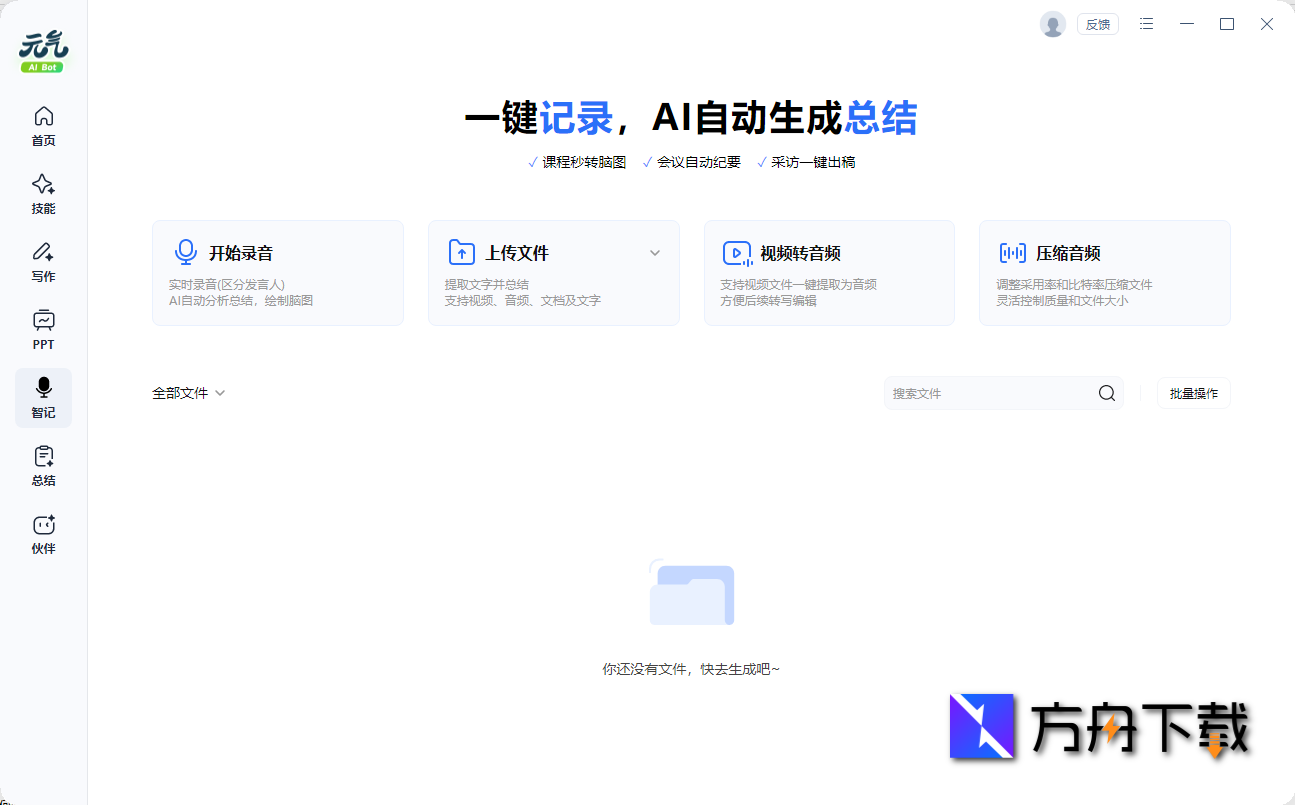
Task: Click the microphone icon on 开始录音 card
Action: click(186, 252)
